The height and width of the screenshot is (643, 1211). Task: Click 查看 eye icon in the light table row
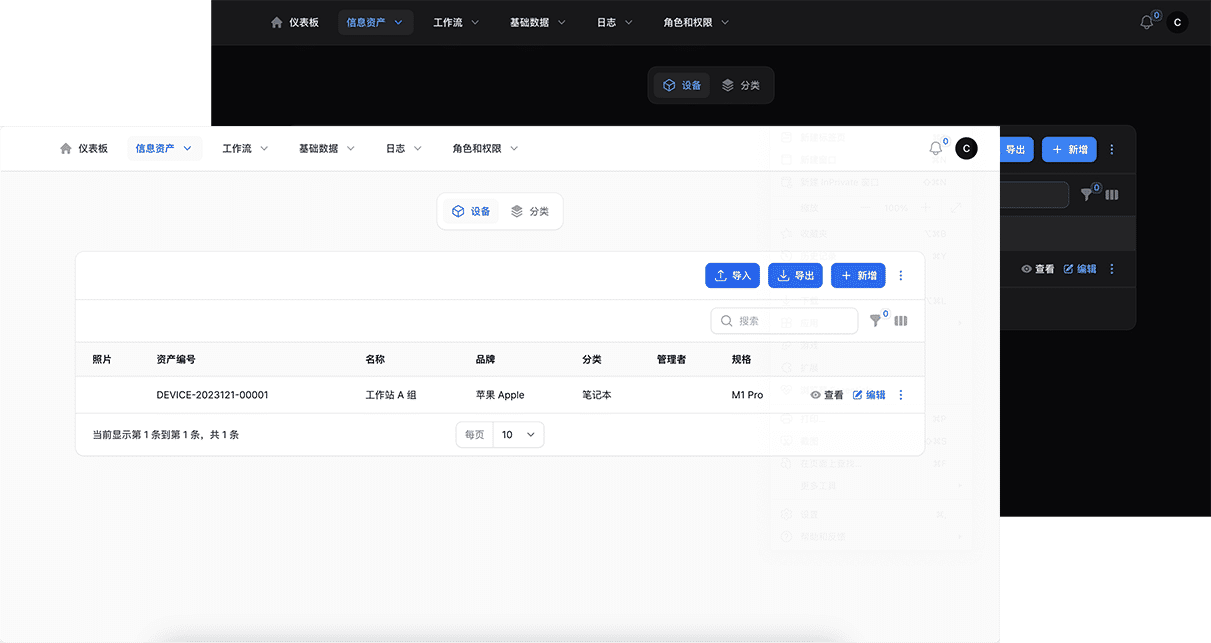[816, 395]
